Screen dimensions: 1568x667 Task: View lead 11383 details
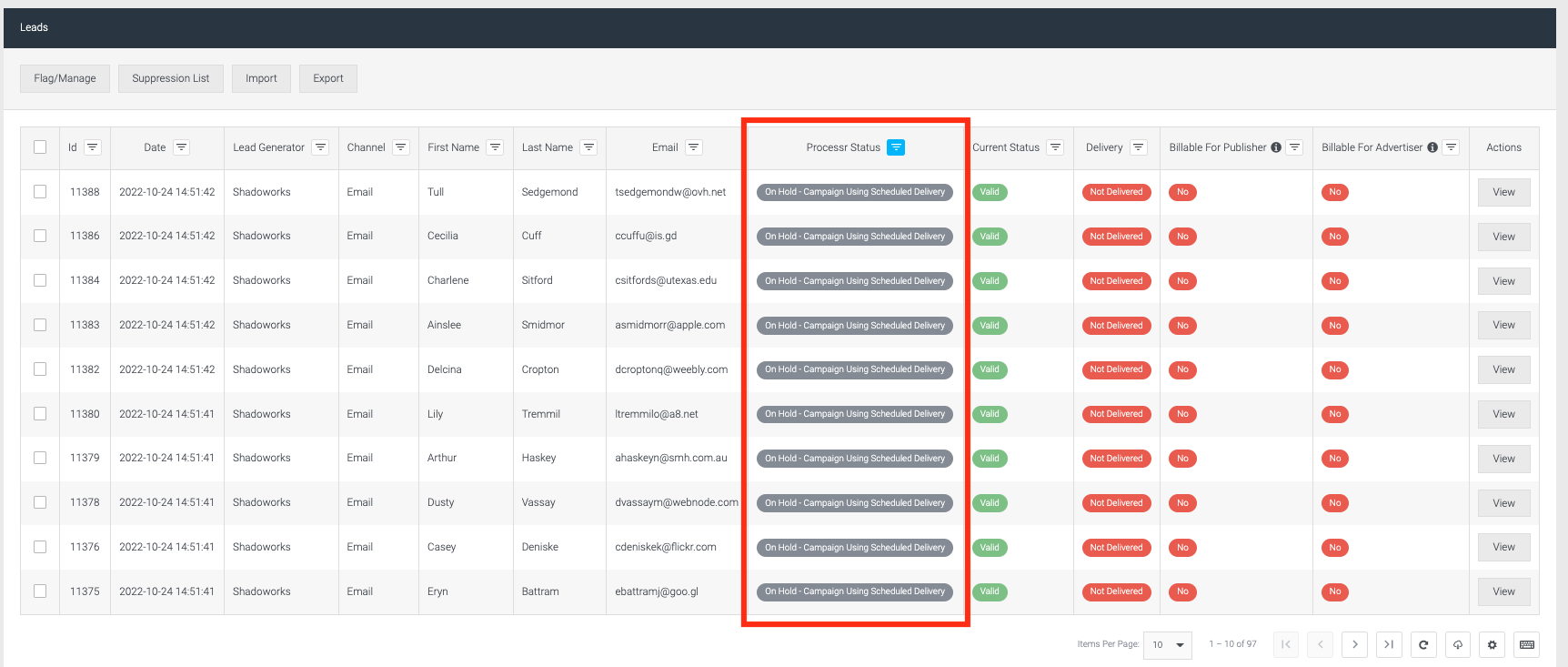pyautogui.click(x=1504, y=325)
